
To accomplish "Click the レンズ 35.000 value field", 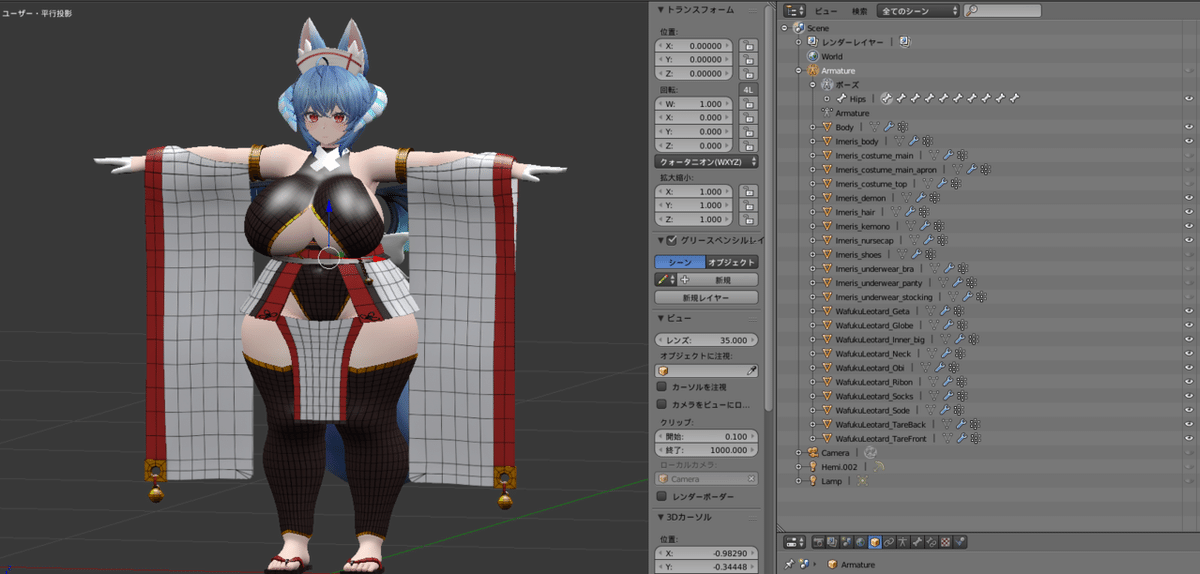I will tap(706, 340).
